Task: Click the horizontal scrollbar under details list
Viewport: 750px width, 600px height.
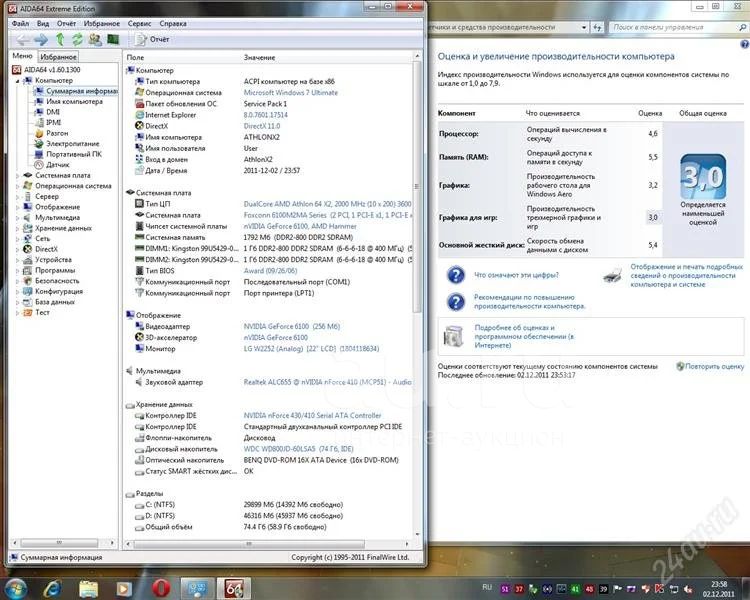Action: click(x=249, y=544)
